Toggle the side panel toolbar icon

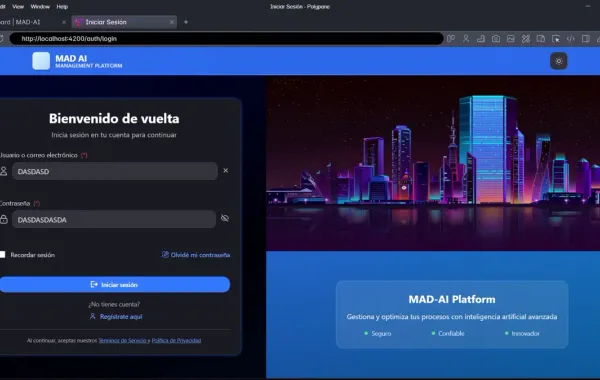[x=585, y=39]
